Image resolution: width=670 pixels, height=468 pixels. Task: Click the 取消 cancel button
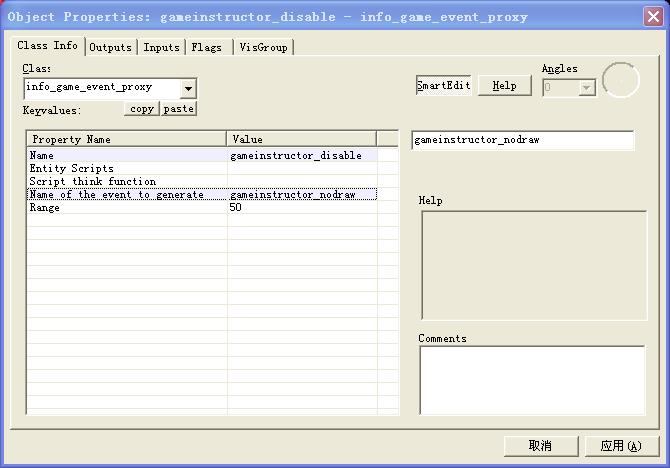pos(541,446)
